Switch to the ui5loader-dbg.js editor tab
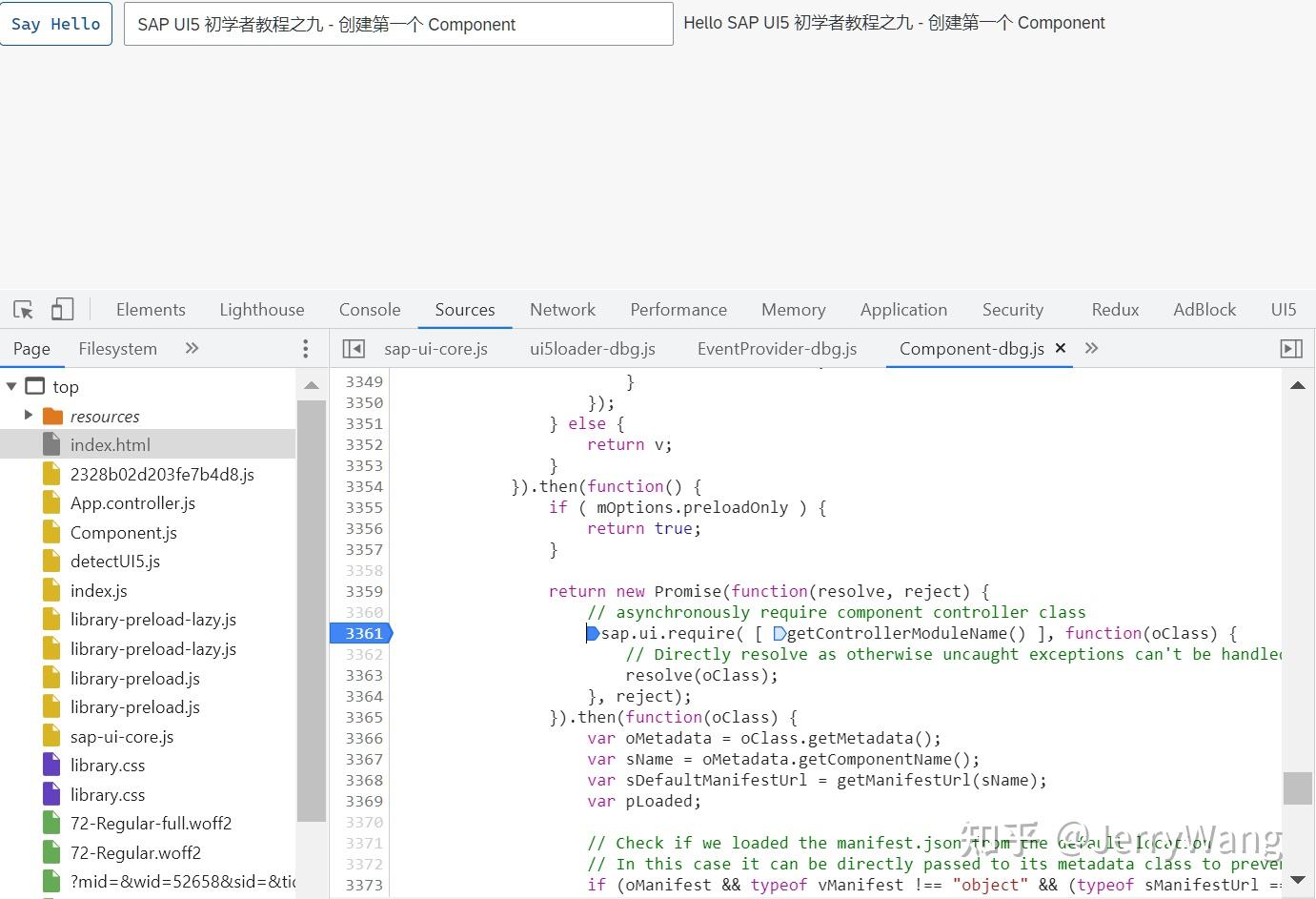The height and width of the screenshot is (899, 1316). point(592,349)
